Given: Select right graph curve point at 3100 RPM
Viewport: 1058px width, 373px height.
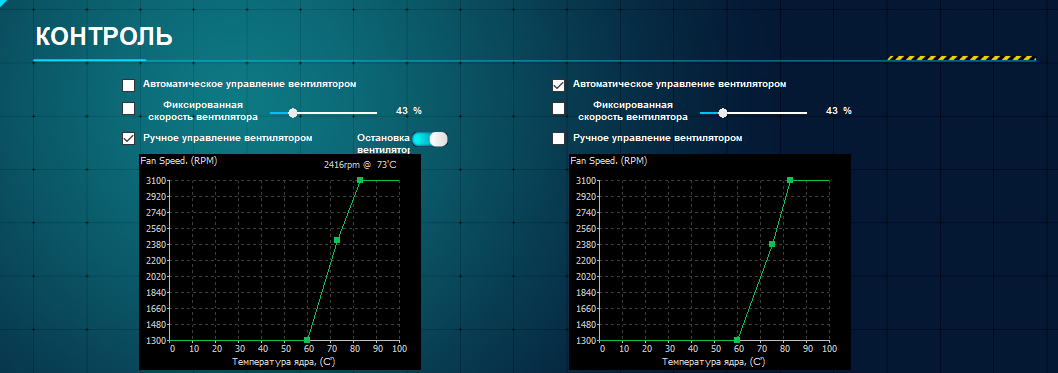Looking at the screenshot, I should tap(789, 180).
